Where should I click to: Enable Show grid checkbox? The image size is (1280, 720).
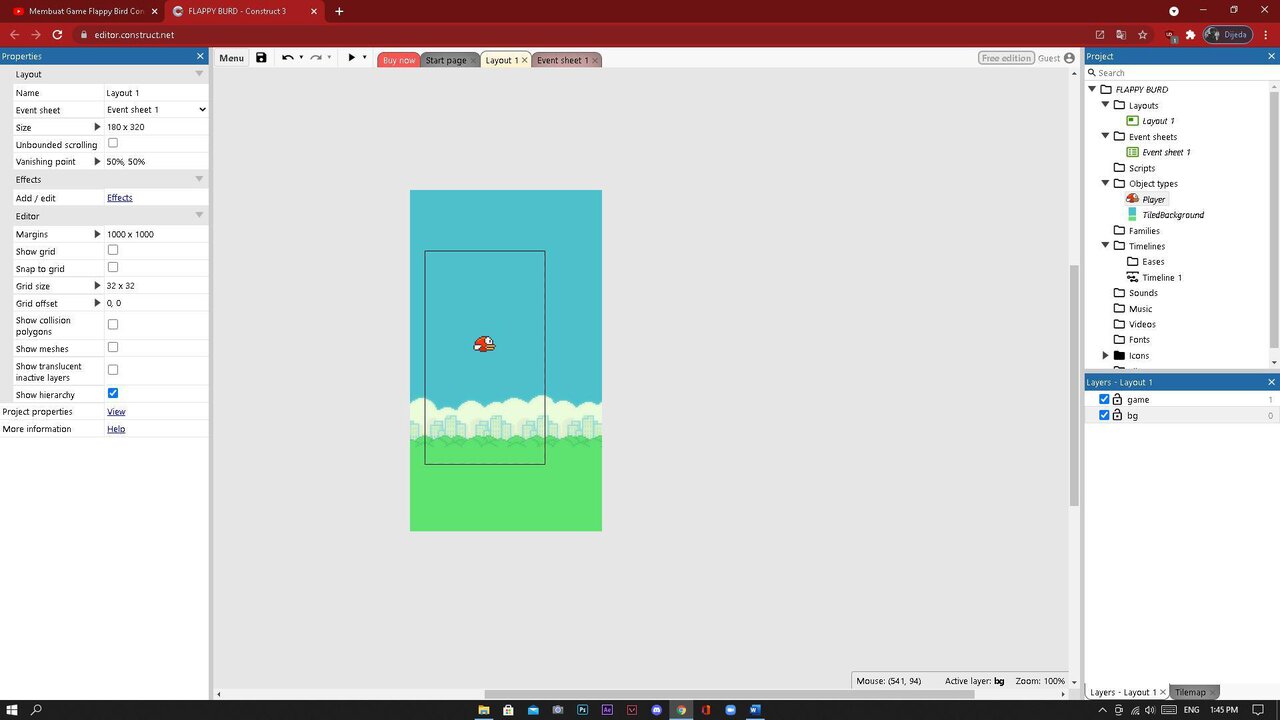coord(113,250)
